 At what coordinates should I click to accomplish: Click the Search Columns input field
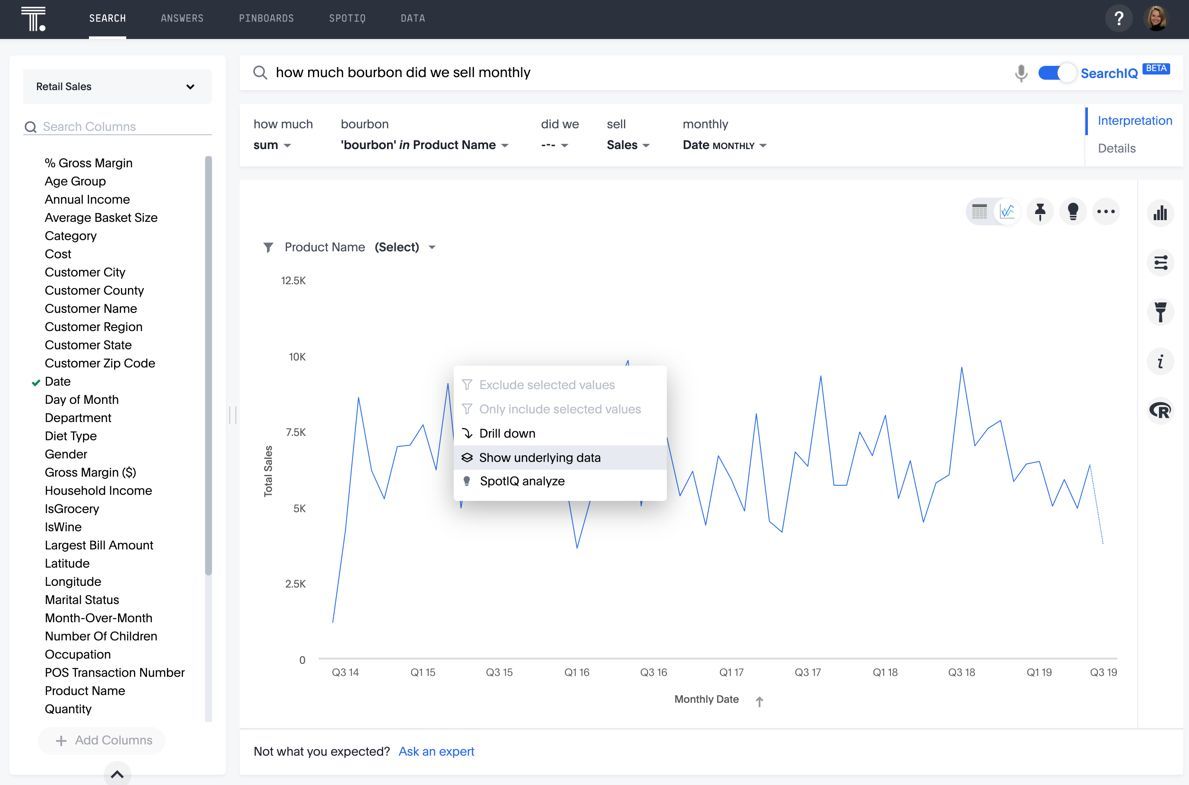click(120, 127)
